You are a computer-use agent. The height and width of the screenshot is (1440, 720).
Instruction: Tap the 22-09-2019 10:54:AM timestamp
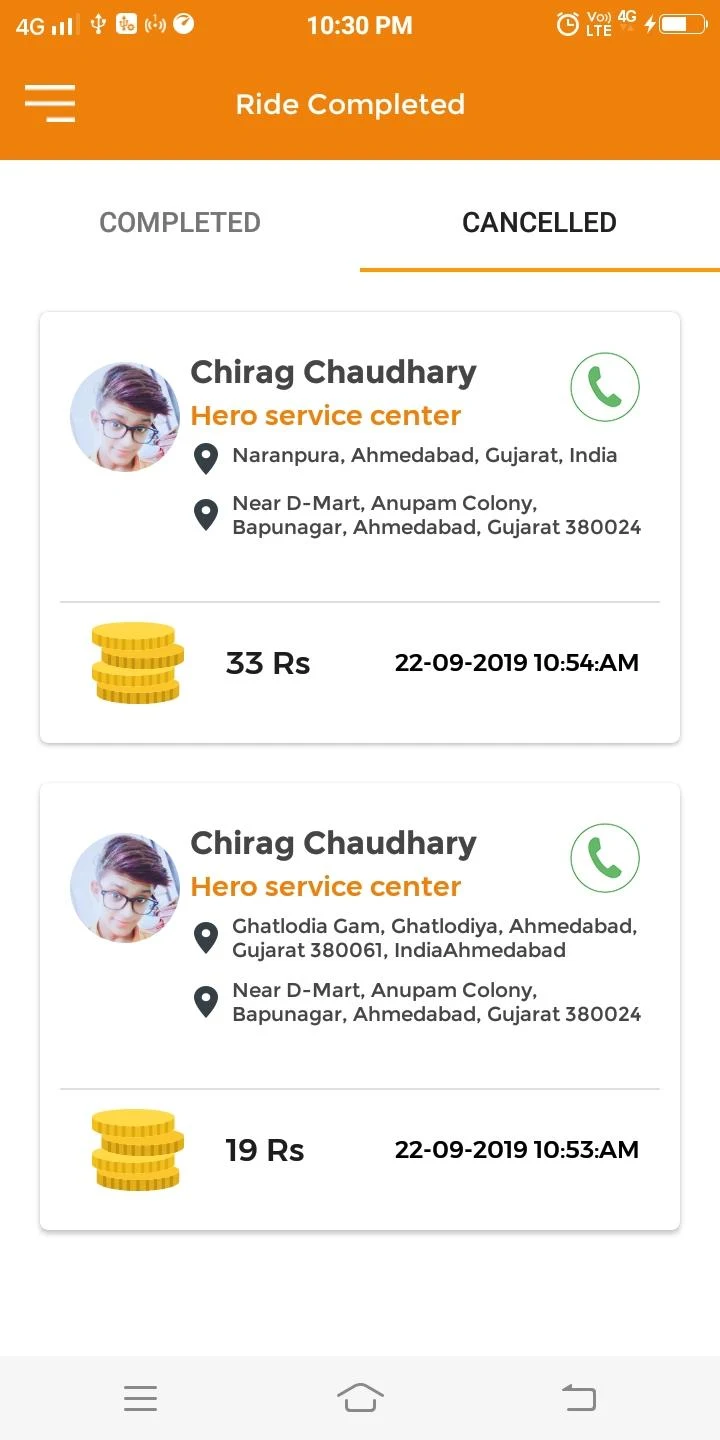[x=516, y=662]
